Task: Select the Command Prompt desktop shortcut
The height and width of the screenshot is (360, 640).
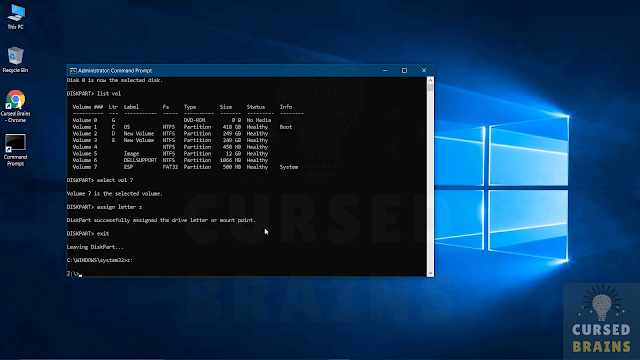Action: (x=16, y=150)
